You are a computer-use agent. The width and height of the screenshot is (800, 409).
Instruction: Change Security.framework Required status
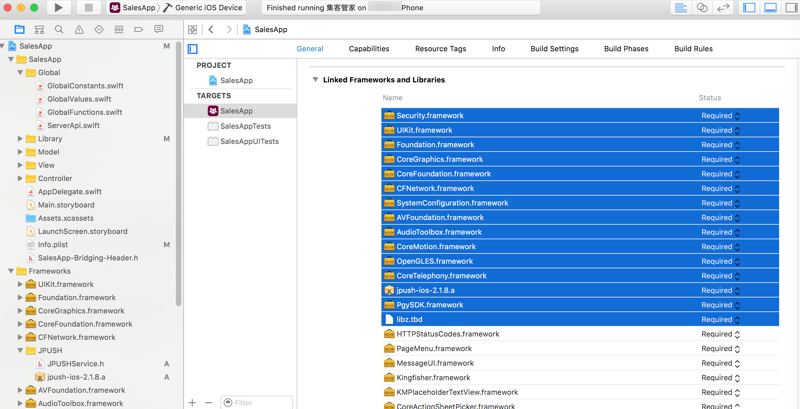point(720,116)
